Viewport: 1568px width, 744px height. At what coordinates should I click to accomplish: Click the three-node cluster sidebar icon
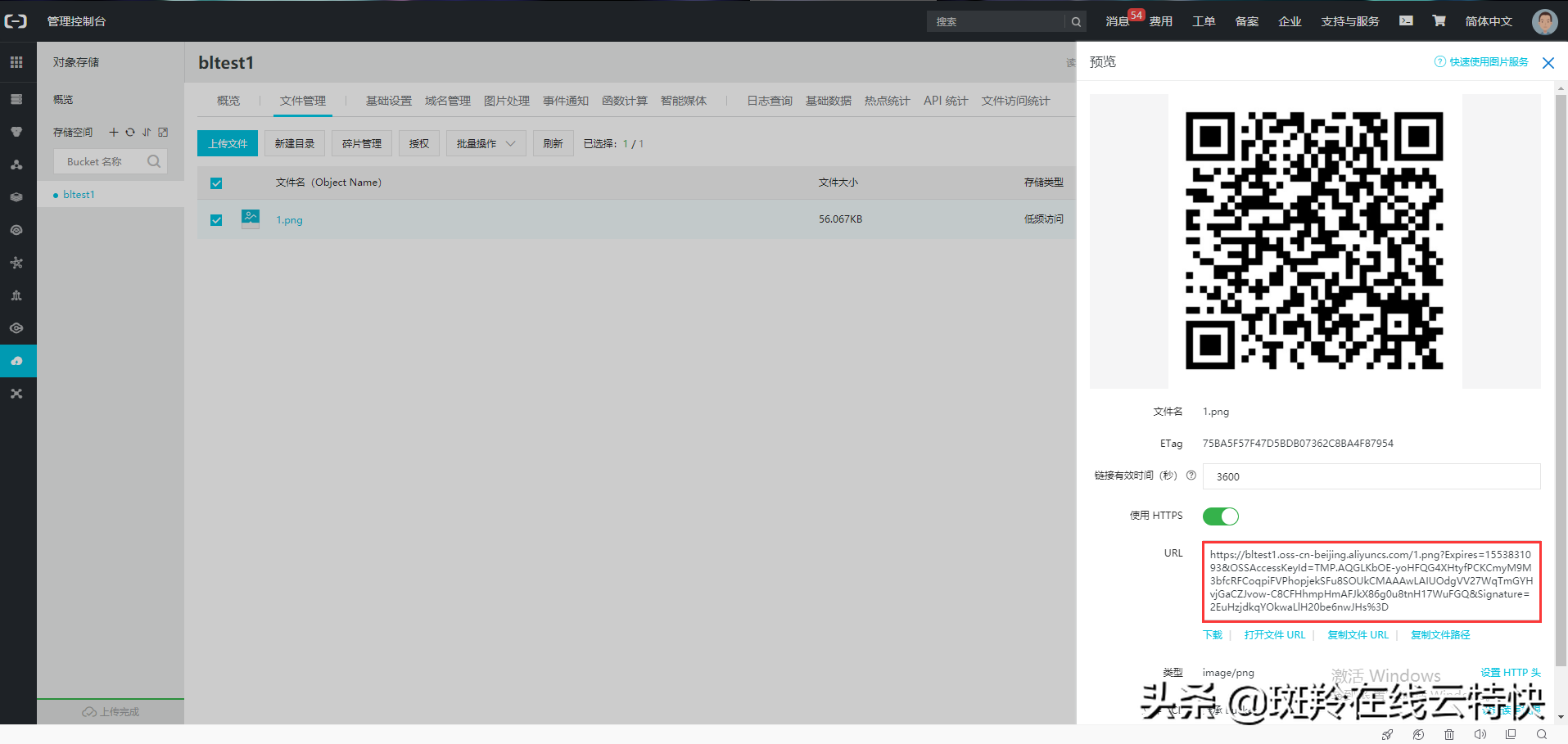point(16,165)
